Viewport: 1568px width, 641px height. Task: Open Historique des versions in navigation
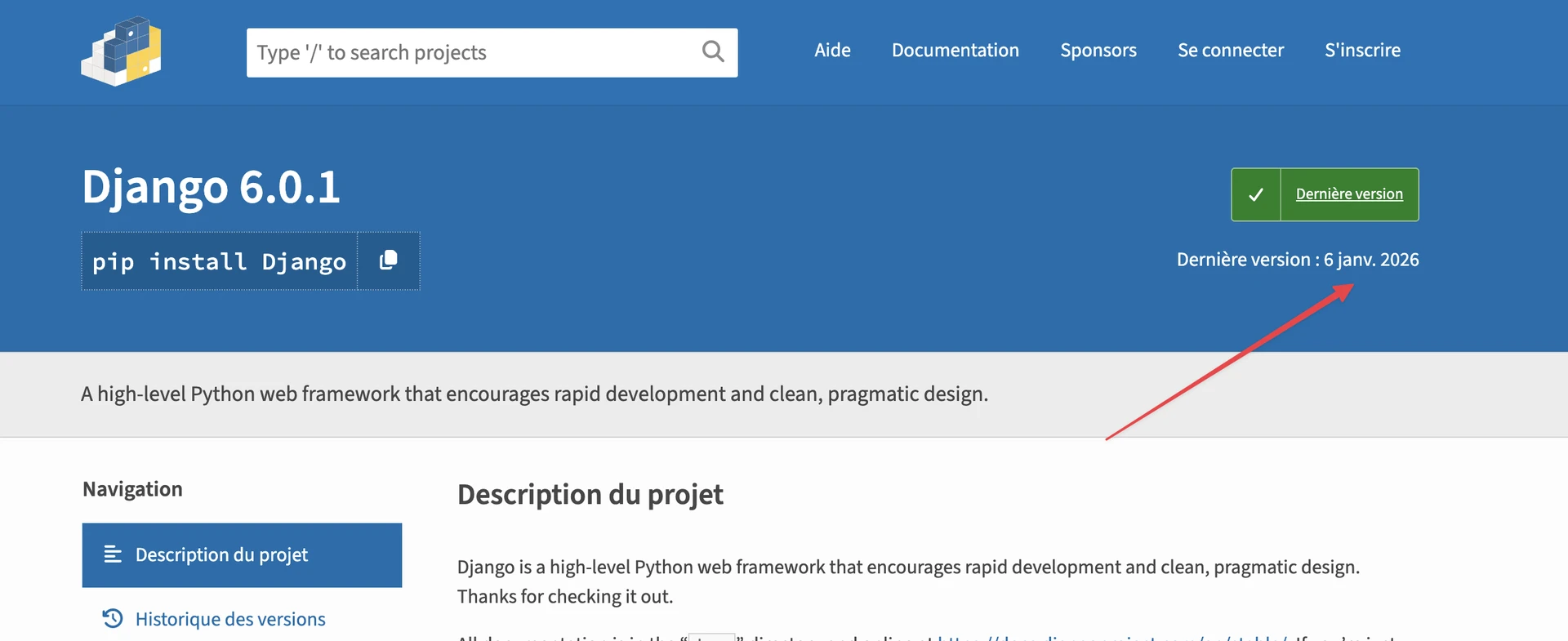230,620
